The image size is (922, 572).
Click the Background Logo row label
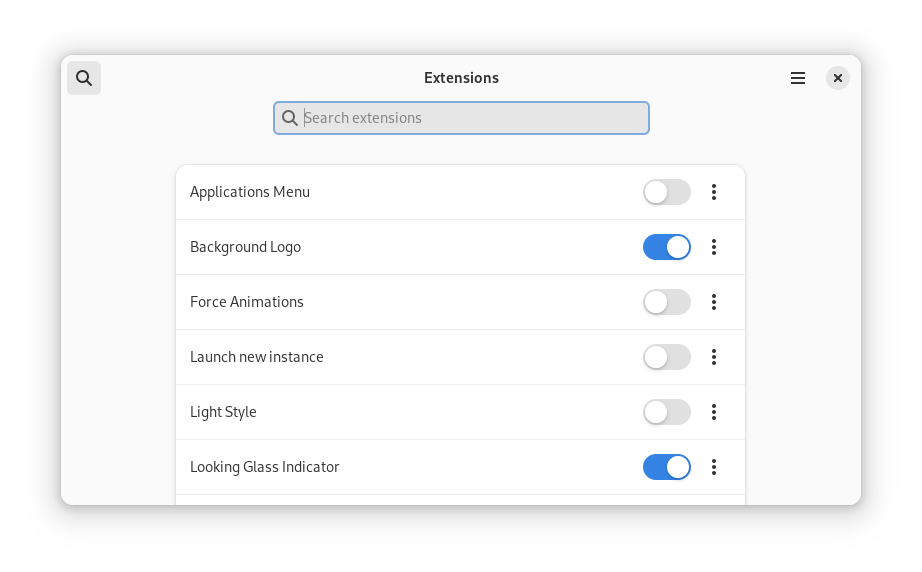[245, 247]
